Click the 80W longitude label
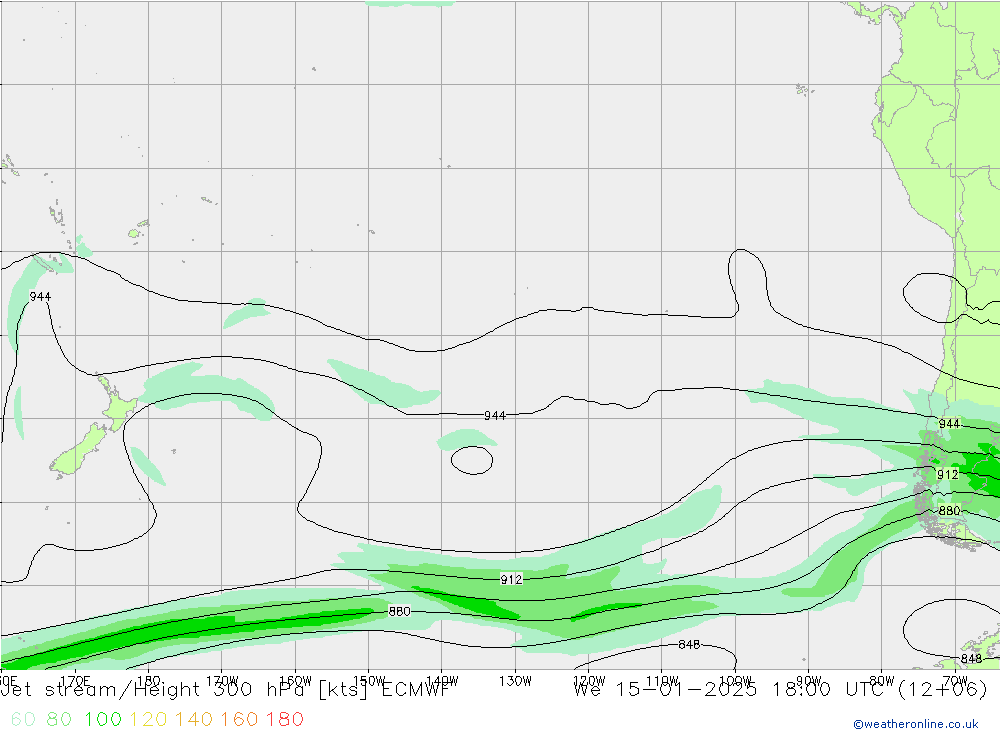1000x733 pixels. (x=882, y=681)
